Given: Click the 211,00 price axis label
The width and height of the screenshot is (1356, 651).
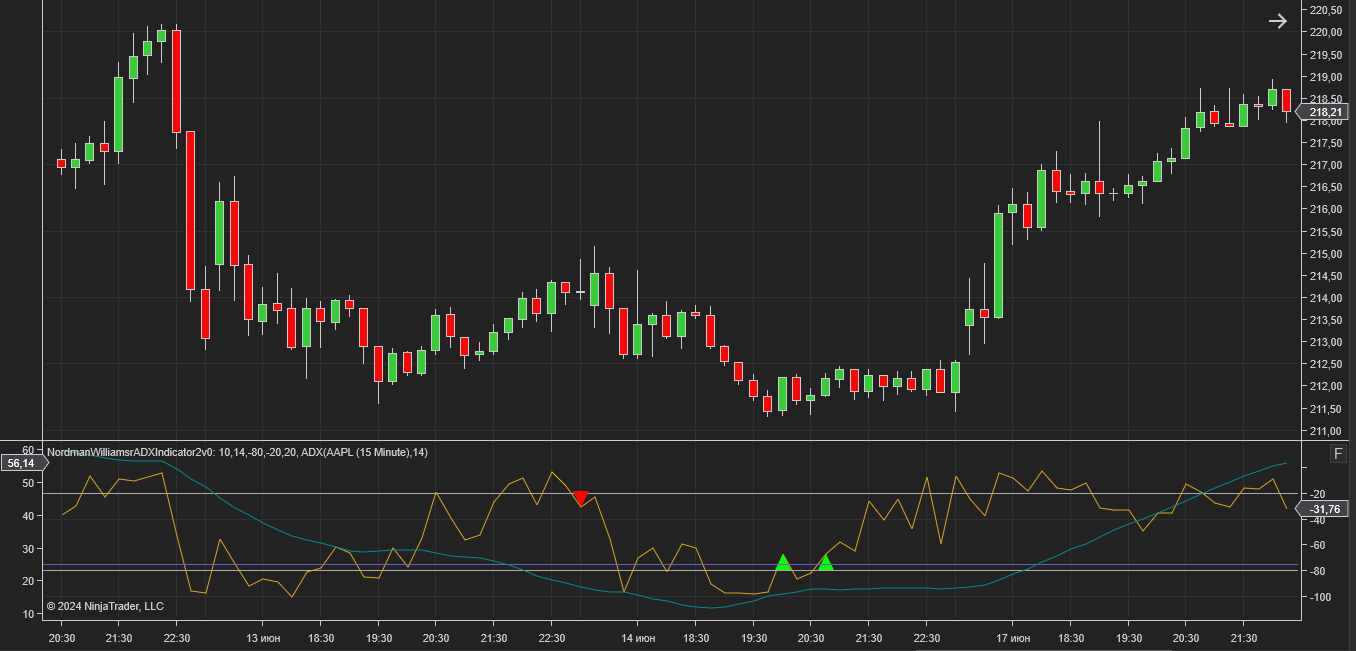Looking at the screenshot, I should point(1324,431).
